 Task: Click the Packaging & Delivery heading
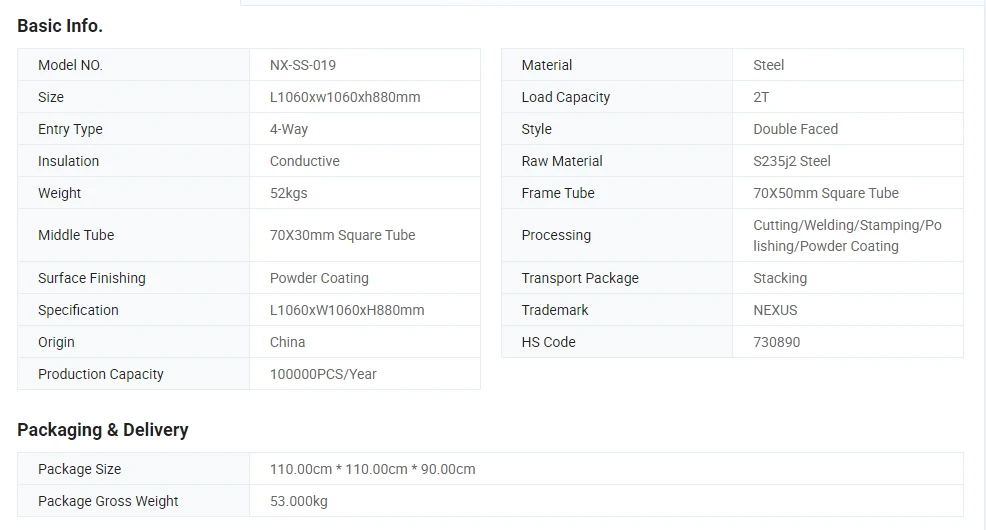[x=102, y=430]
